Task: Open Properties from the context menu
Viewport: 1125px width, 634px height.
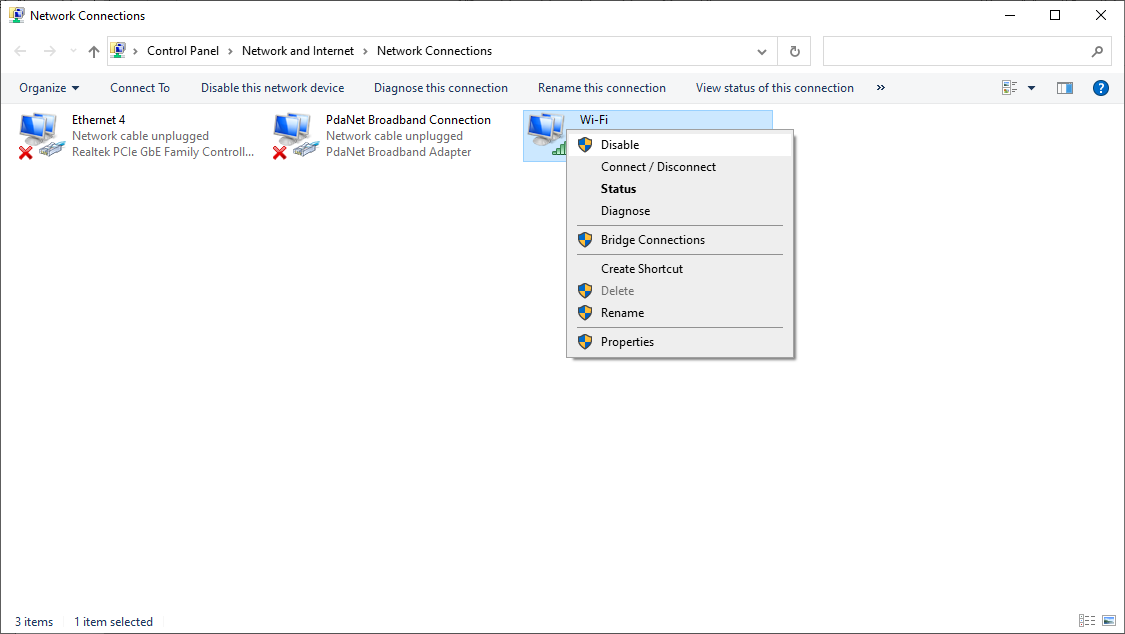Action: [x=679, y=341]
